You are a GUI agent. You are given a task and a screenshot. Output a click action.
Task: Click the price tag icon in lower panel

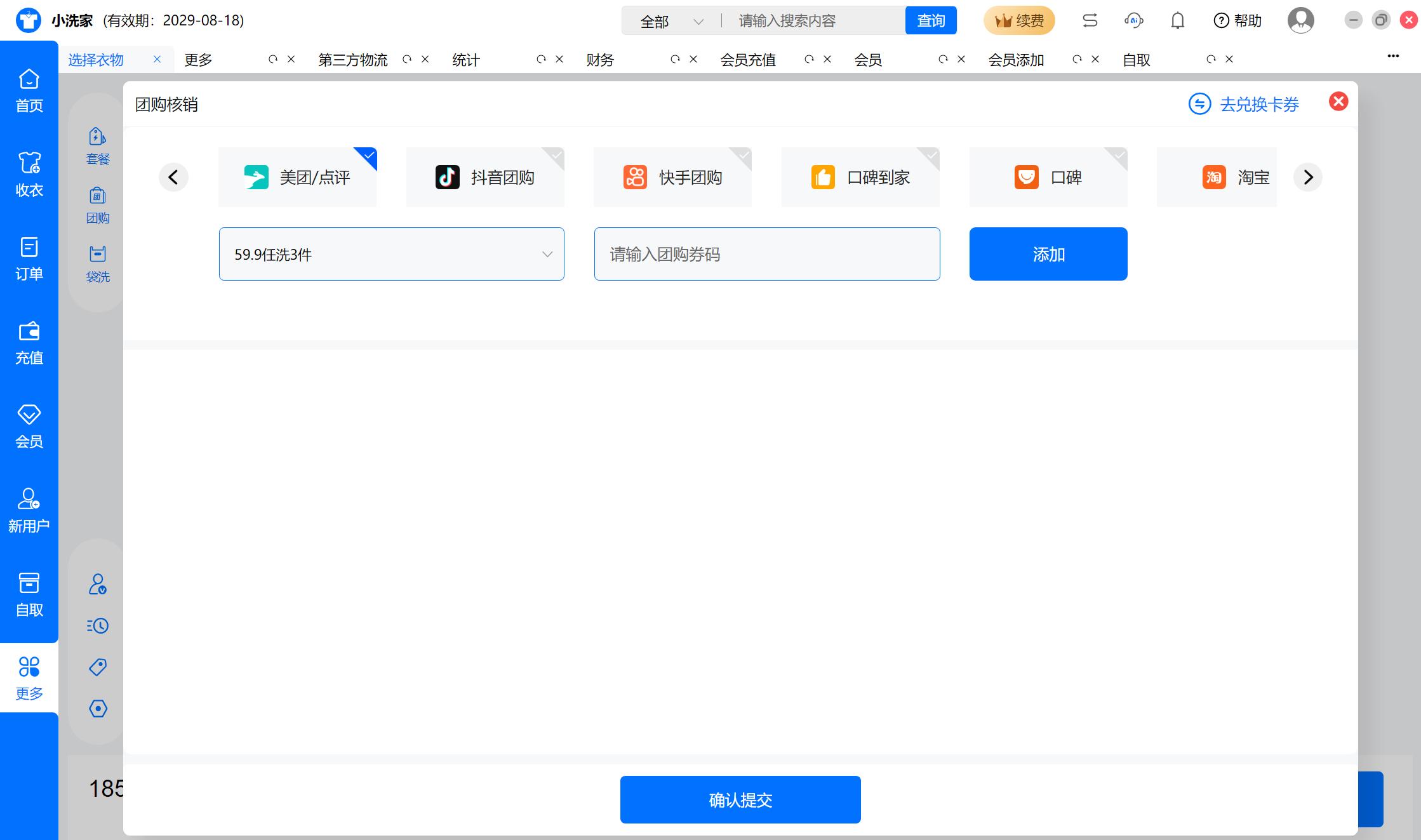pyautogui.click(x=98, y=667)
